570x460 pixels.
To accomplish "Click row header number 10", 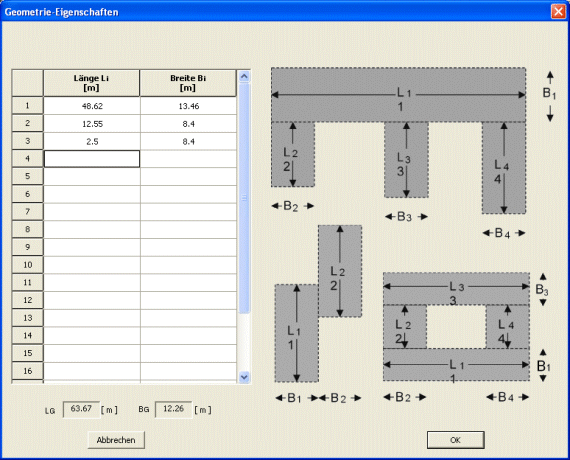I will (x=28, y=265).
